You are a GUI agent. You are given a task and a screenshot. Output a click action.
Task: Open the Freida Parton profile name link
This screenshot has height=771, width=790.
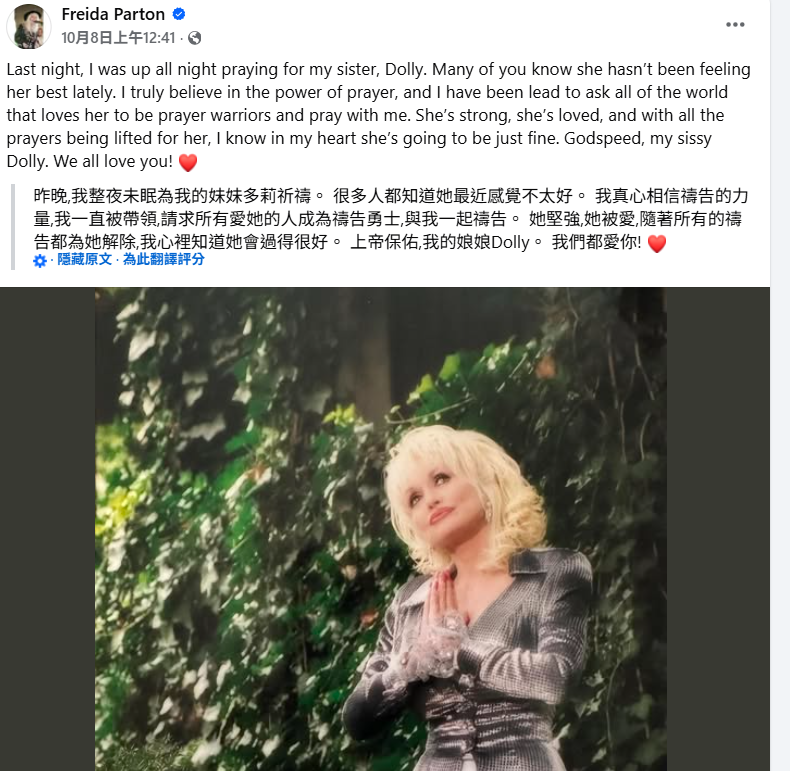(x=113, y=14)
